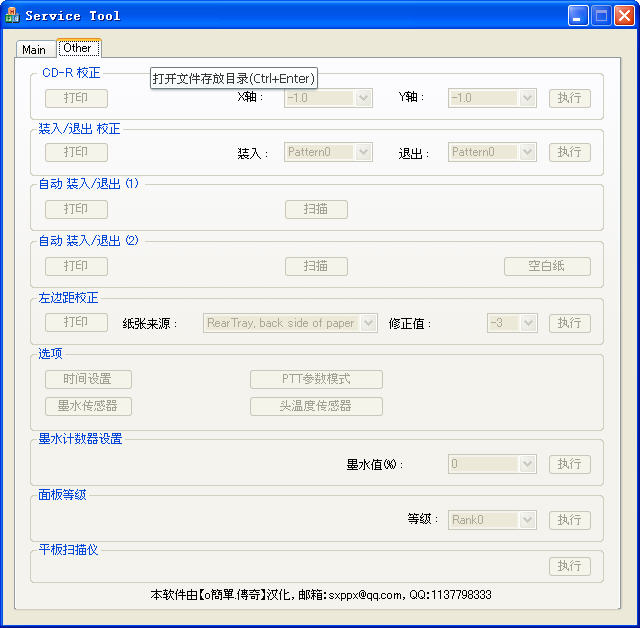Expand the 墨水值(%) dropdown
This screenshot has height=628, width=640.
click(x=528, y=464)
